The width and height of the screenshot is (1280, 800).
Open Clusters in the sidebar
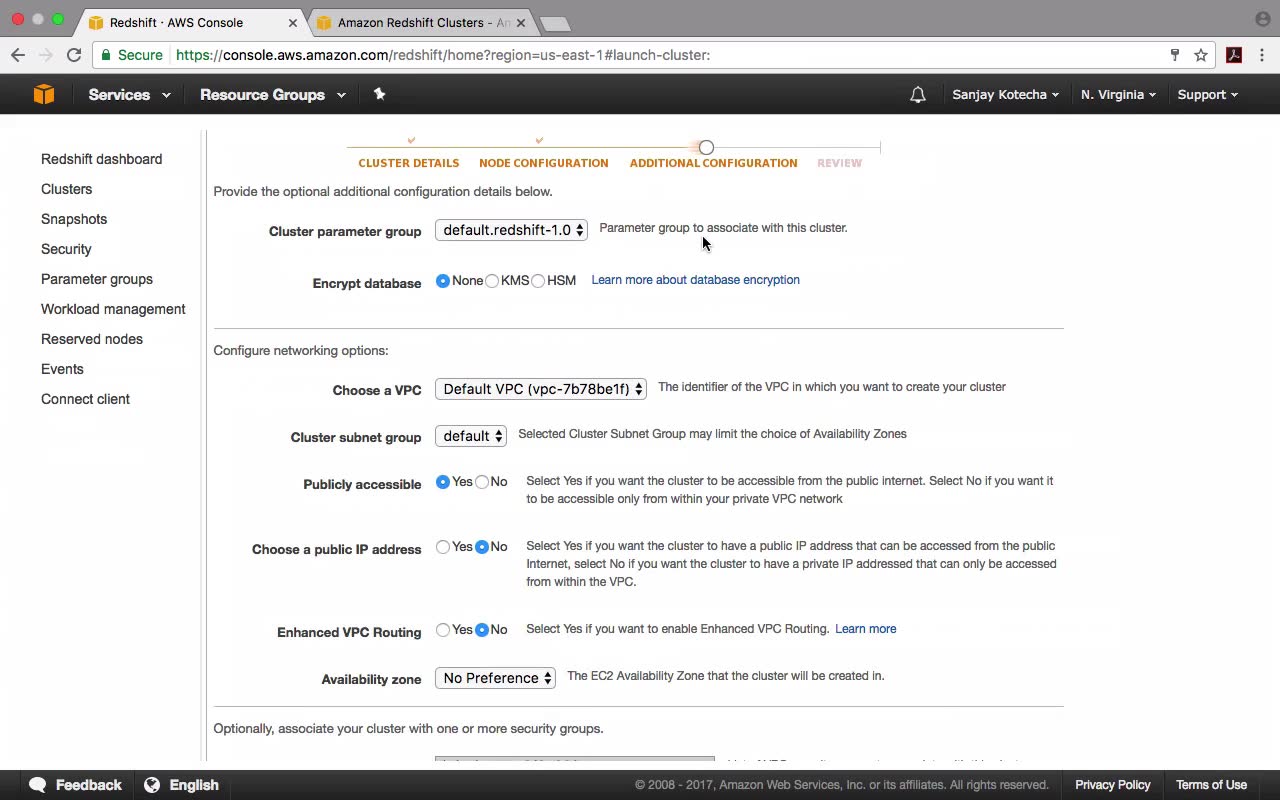[66, 189]
